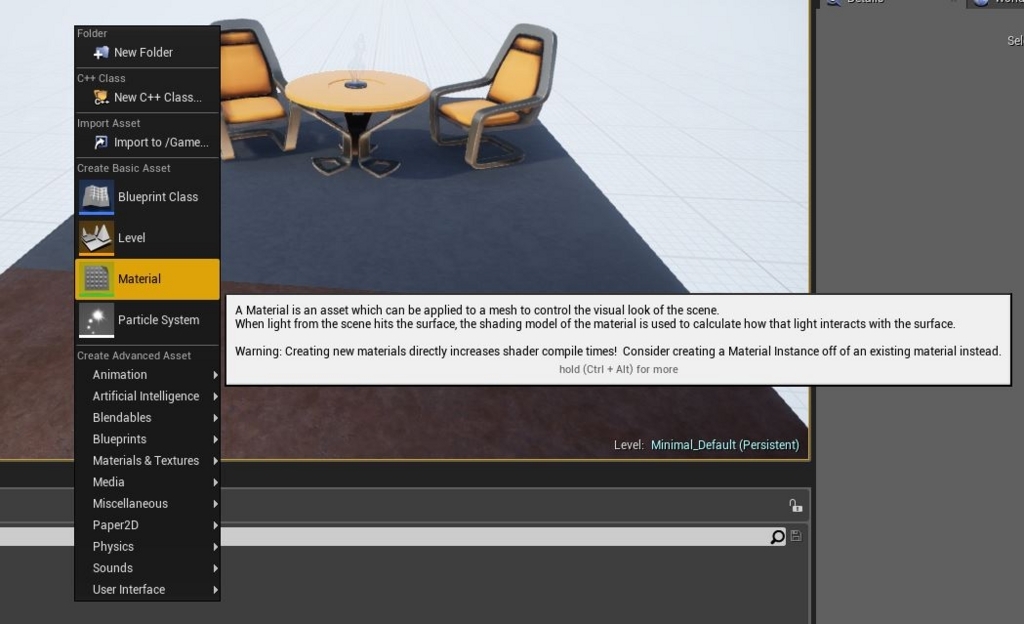The image size is (1024, 624).
Task: Expand the User Interface submenu
Action: point(147,590)
